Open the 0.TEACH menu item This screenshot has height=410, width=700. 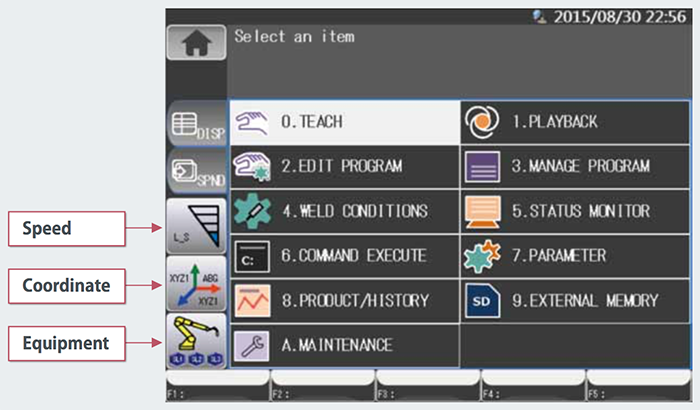pyautogui.click(x=345, y=122)
